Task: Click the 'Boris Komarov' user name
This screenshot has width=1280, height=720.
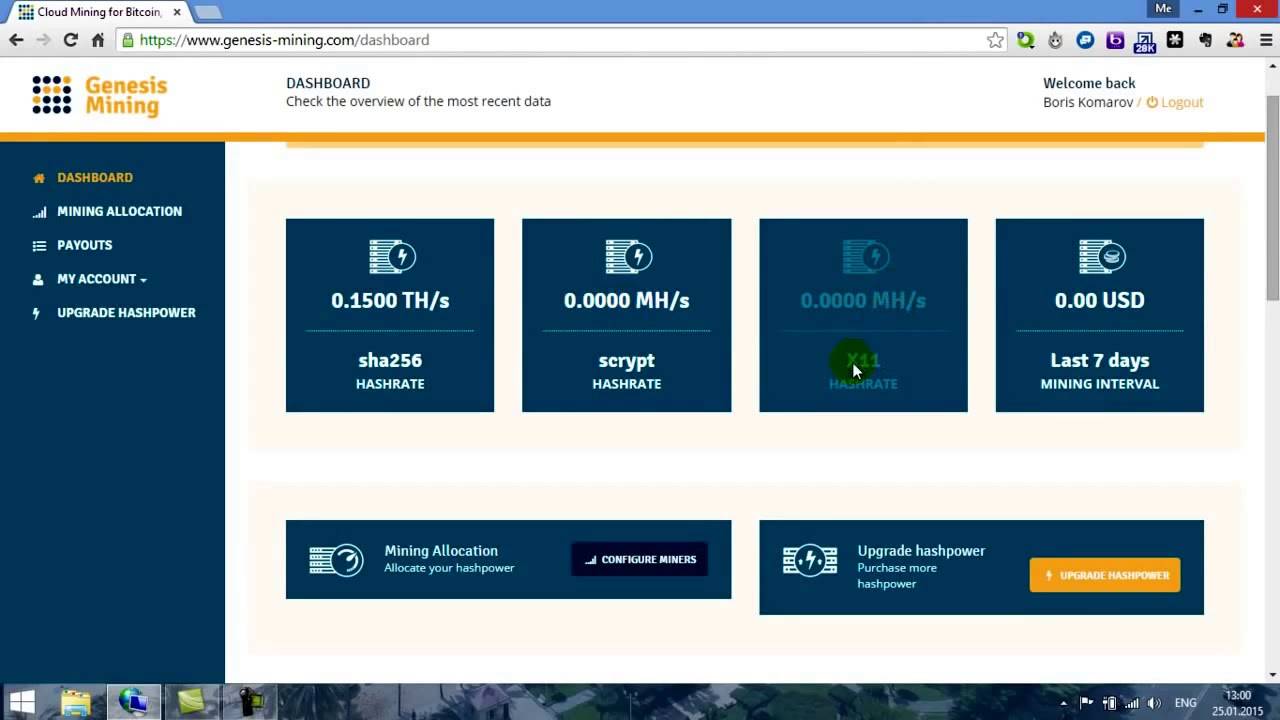Action: (x=1088, y=102)
